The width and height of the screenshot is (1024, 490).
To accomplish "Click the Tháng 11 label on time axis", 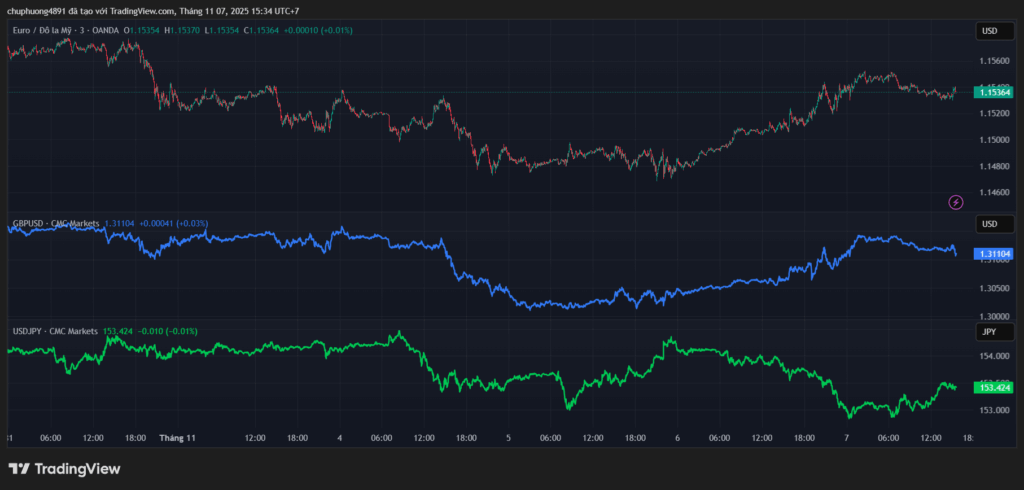I will click(x=177, y=438).
